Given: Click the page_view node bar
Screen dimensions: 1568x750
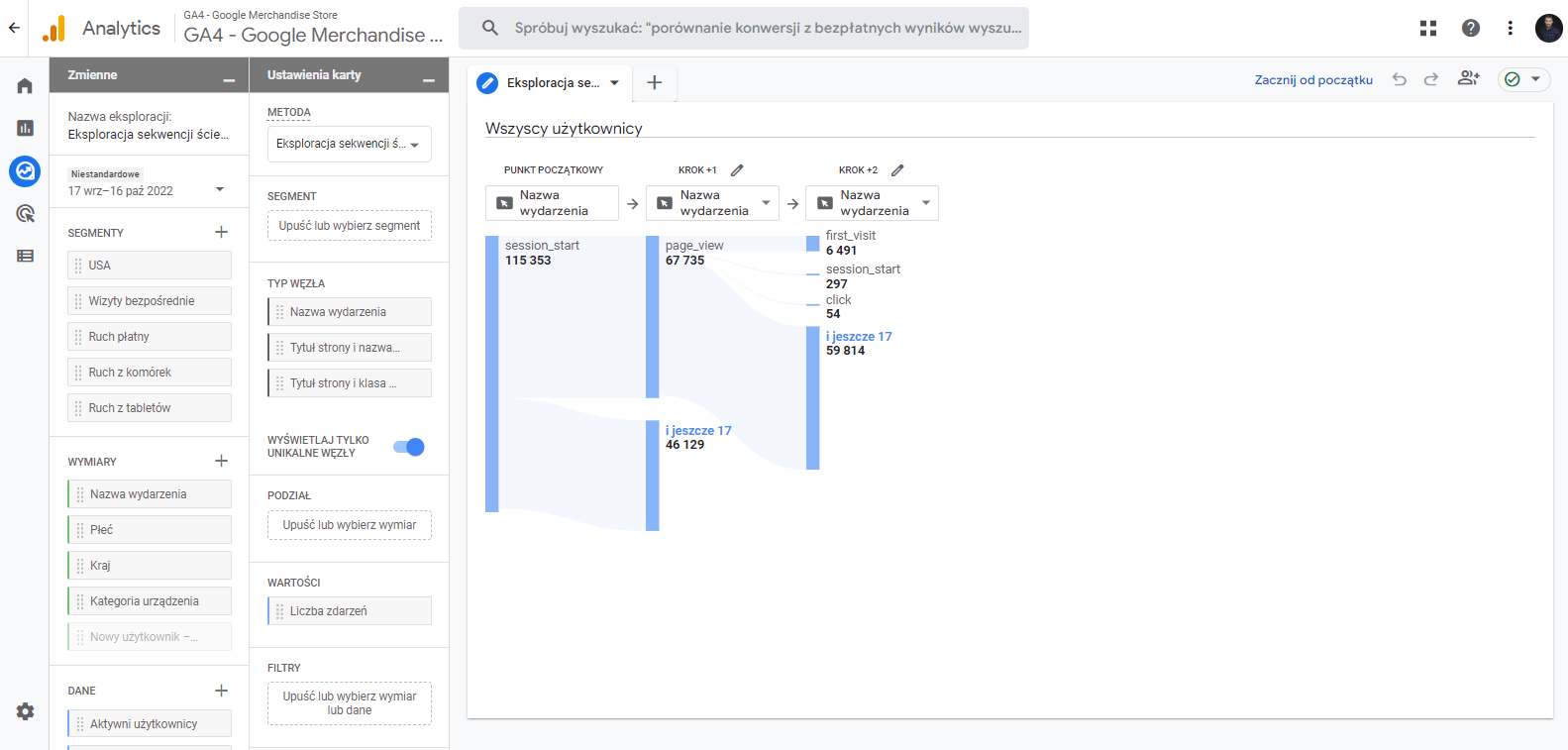Looking at the screenshot, I should pos(652,317).
